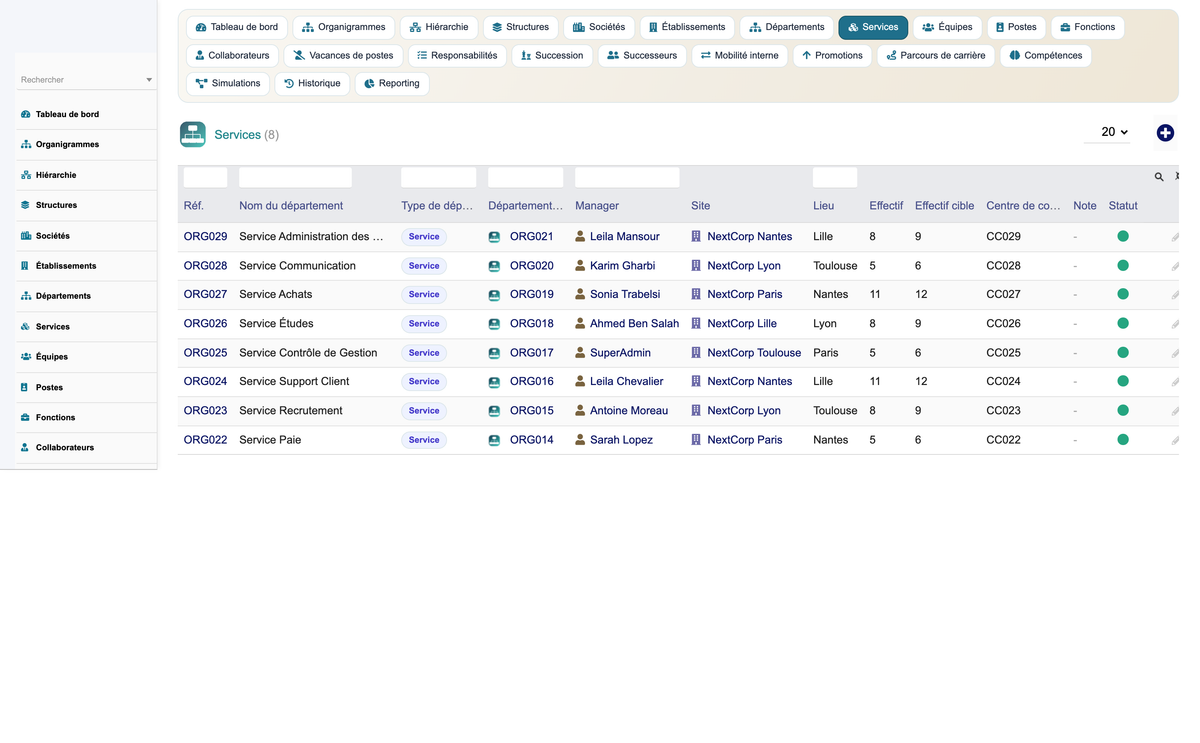Click the sidebar Fonctions briefcase icon
Viewport: 1200px width, 743px height.
tap(26, 418)
